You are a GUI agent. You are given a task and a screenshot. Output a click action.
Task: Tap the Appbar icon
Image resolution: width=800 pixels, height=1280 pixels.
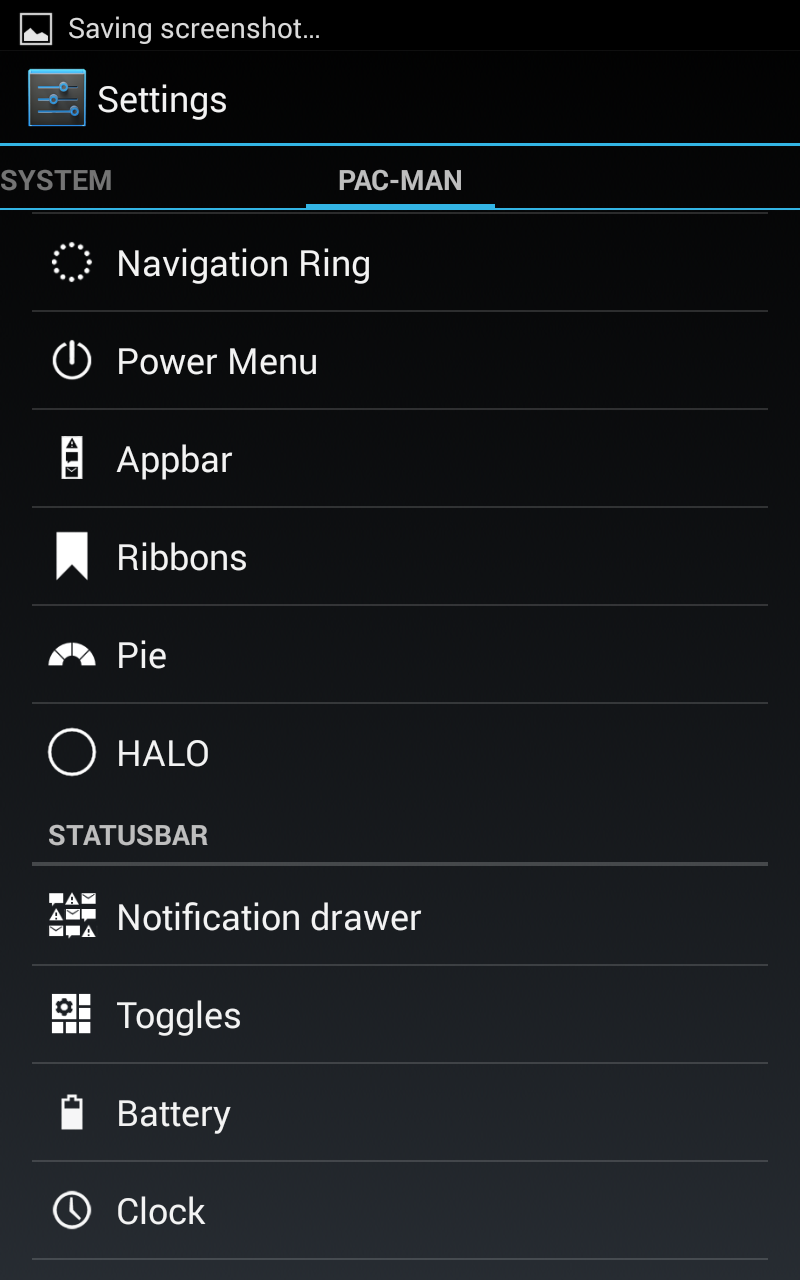(x=72, y=459)
